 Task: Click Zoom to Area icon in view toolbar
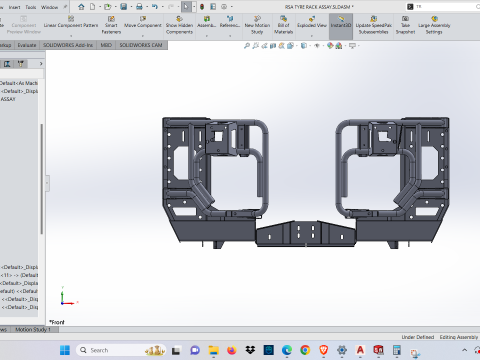click(256, 46)
